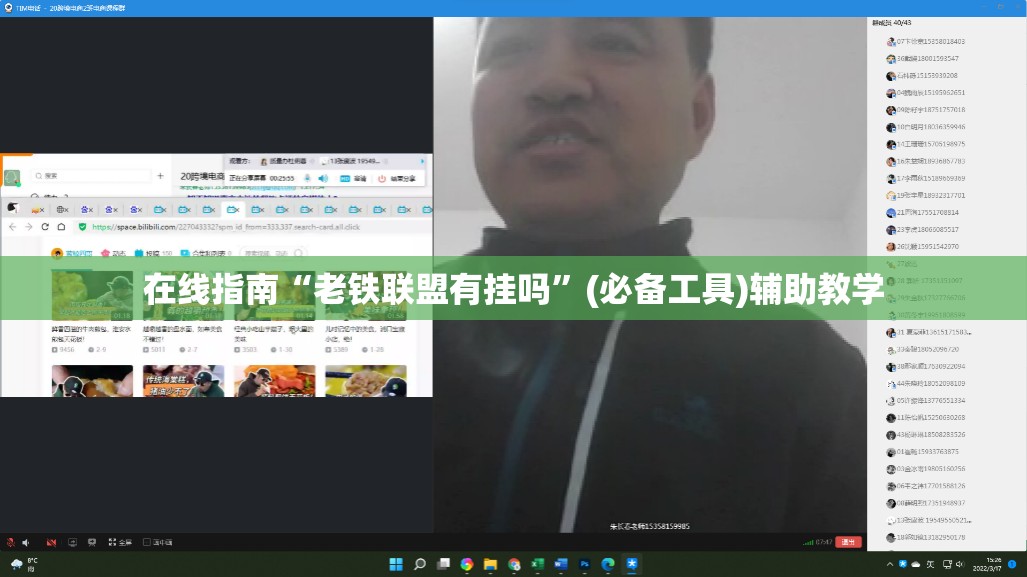Screen dimensions: 1027x577
Task: Click speaker icon in sharing control bar
Action: [x=323, y=178]
